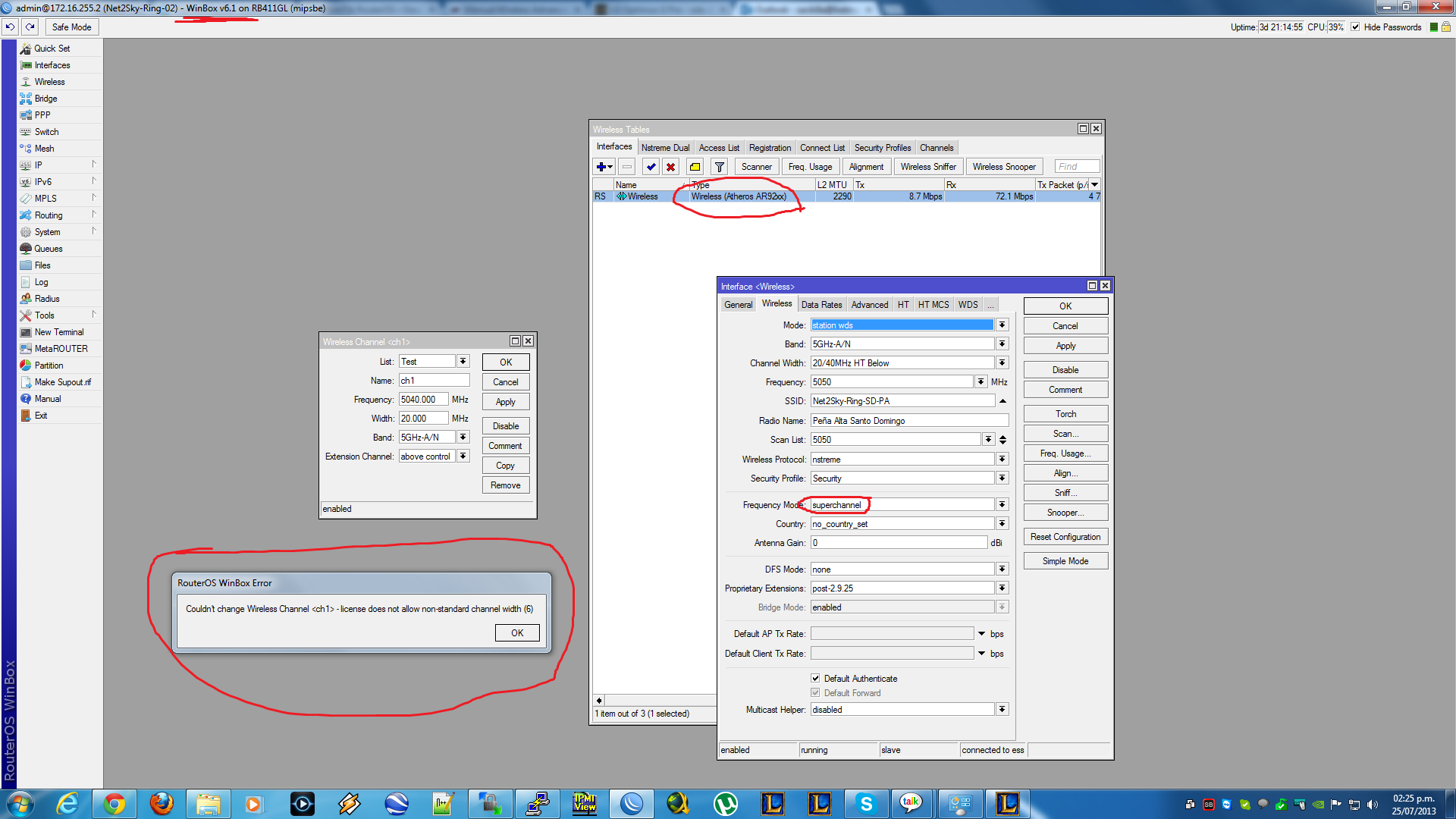This screenshot has height=819, width=1456.
Task: Open Bridge from the sidebar
Action: click(x=45, y=99)
